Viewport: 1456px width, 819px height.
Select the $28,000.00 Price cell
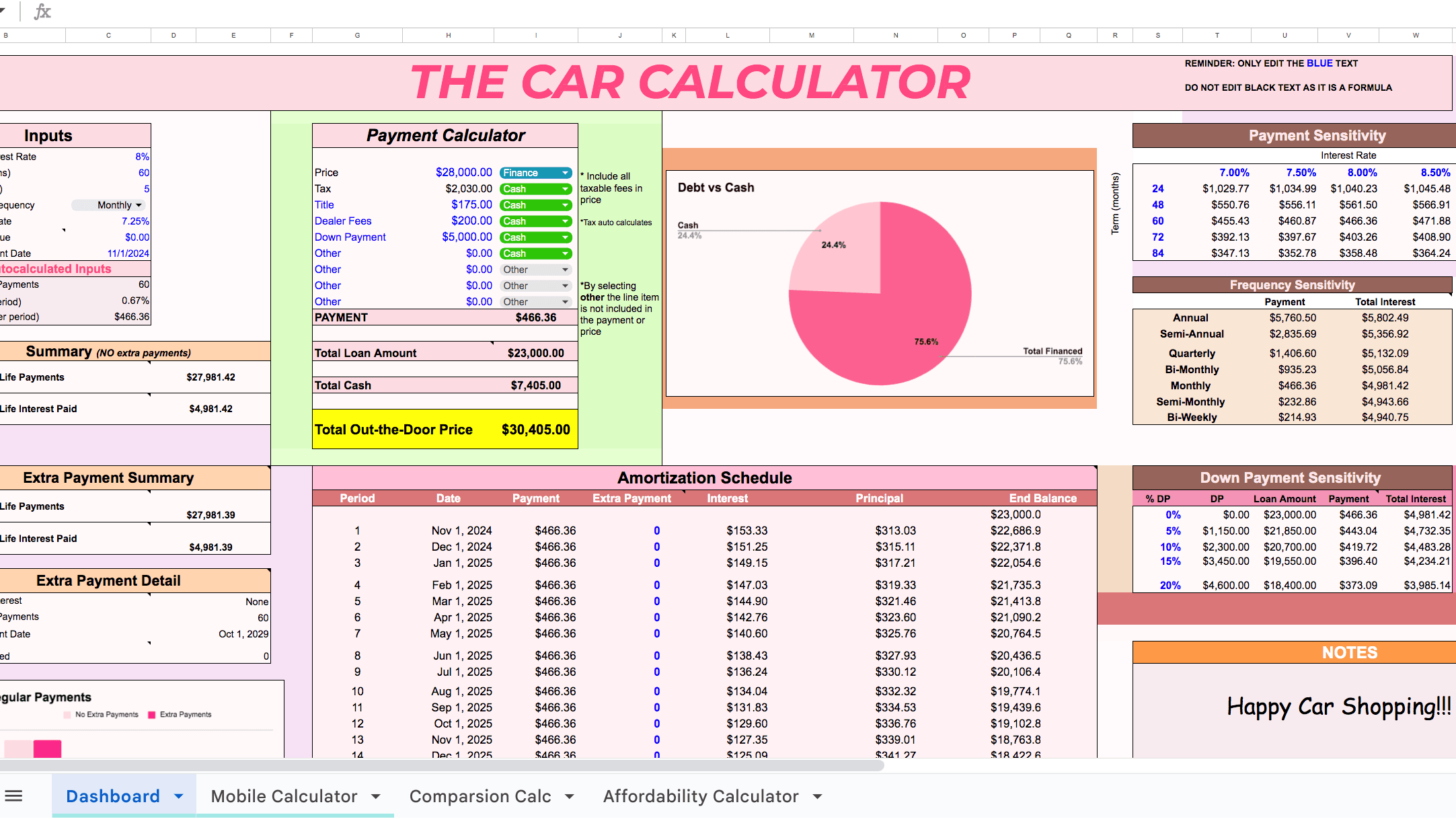[449, 173]
